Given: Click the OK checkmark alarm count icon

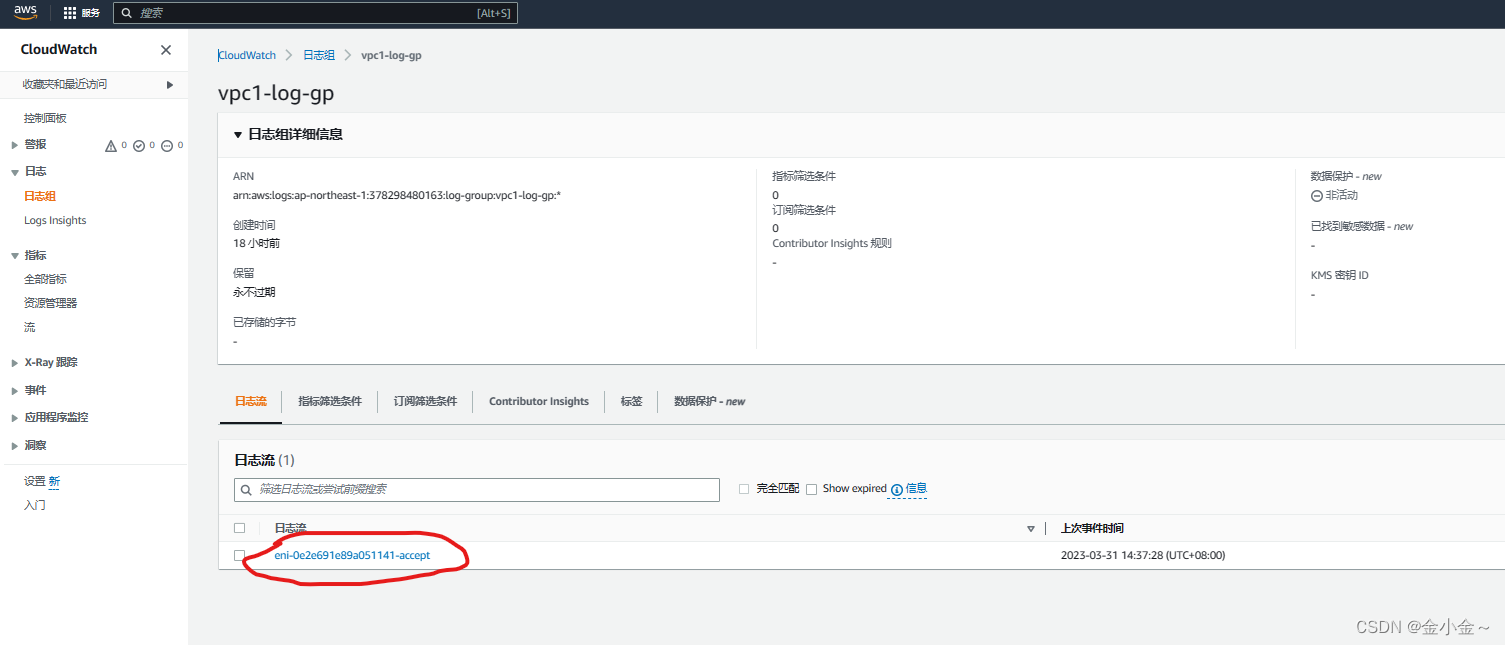Looking at the screenshot, I should tap(139, 146).
